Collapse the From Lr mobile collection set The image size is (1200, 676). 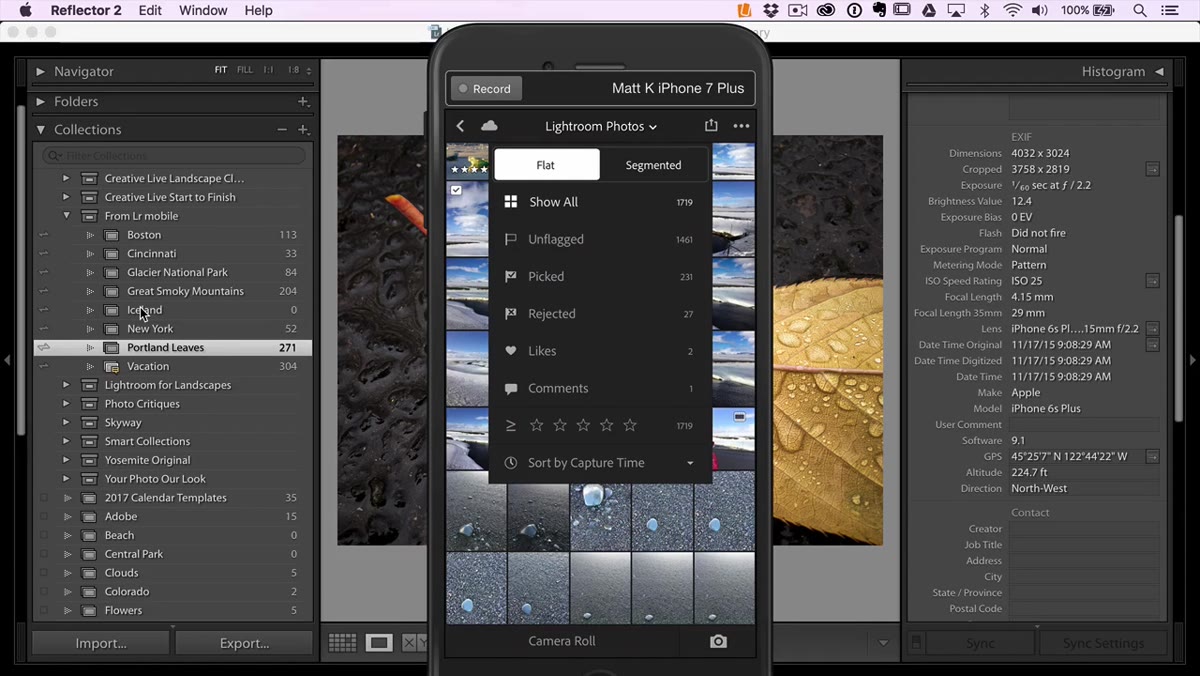(x=66, y=216)
